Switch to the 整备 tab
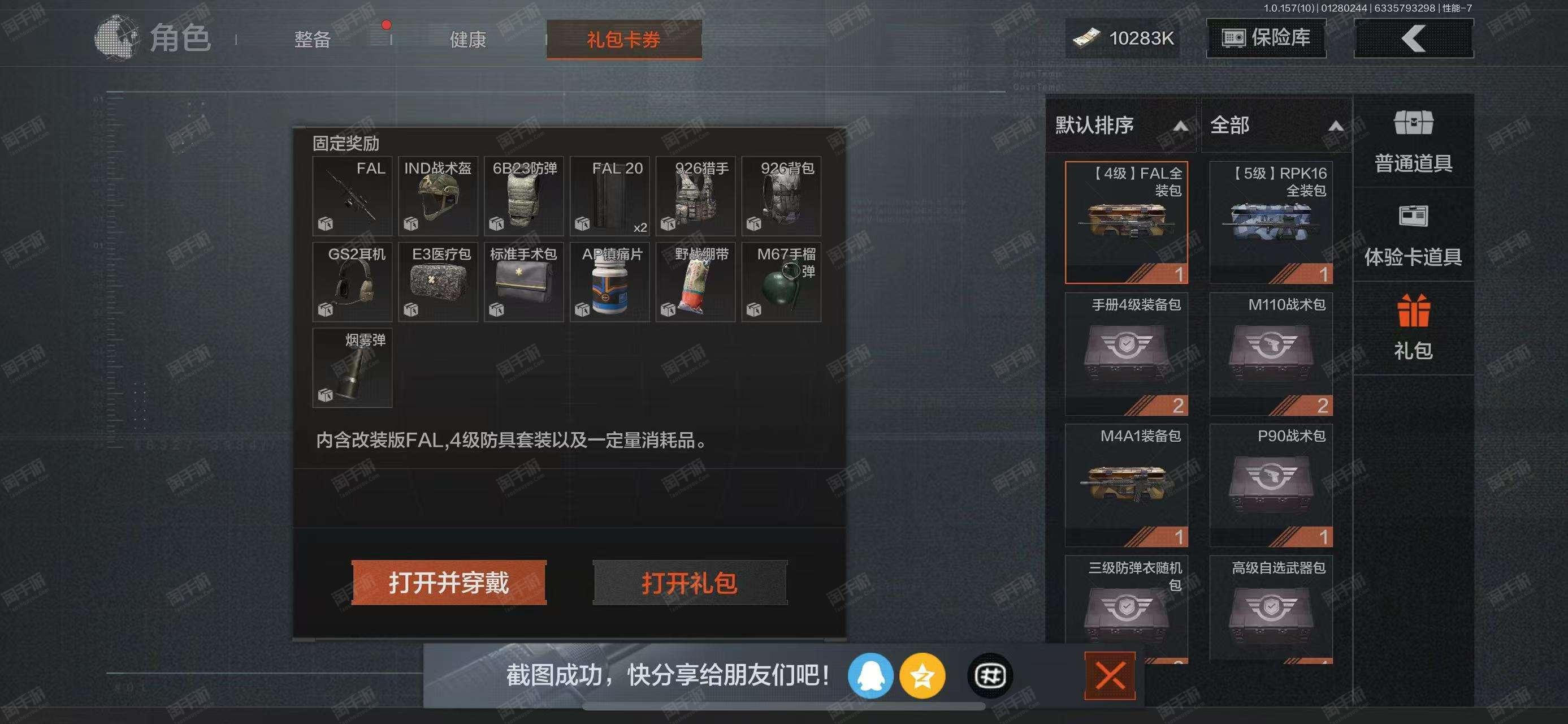The height and width of the screenshot is (724, 1568). point(312,40)
